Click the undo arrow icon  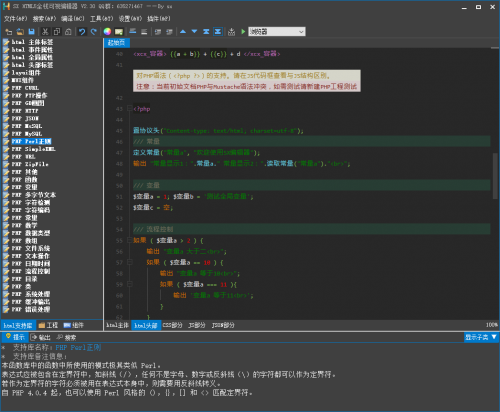(82, 32)
